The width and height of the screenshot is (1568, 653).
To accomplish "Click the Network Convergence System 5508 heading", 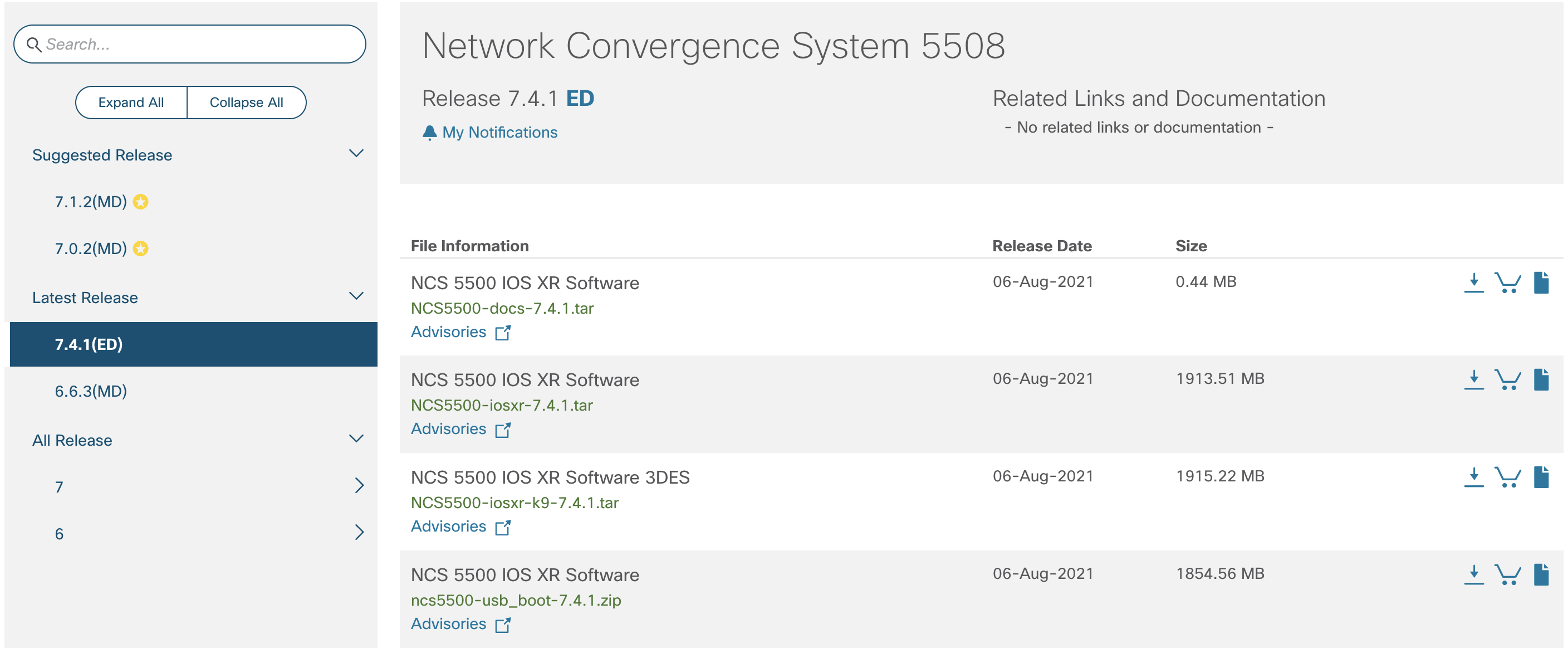I will (713, 46).
